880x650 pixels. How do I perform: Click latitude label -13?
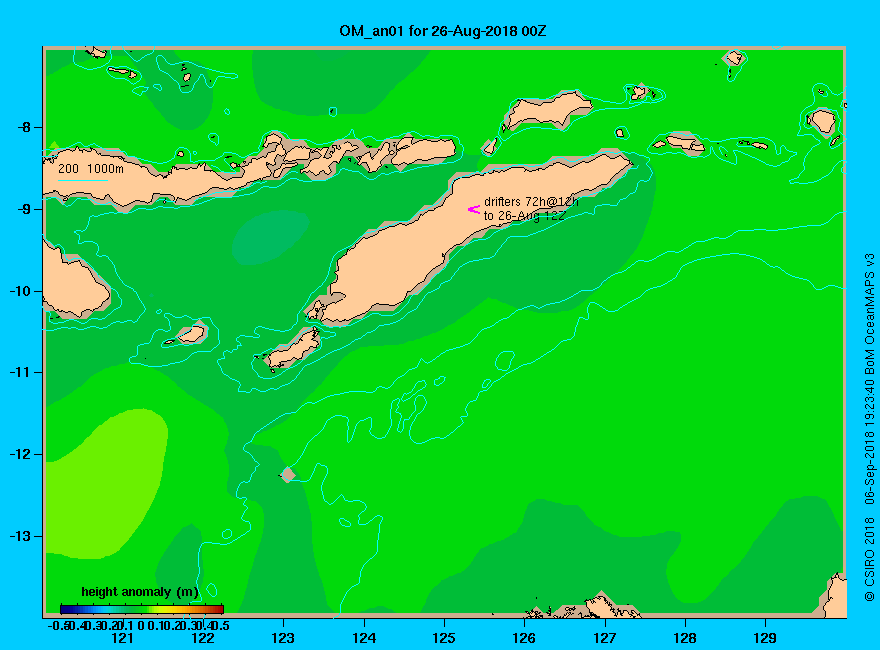[20, 536]
